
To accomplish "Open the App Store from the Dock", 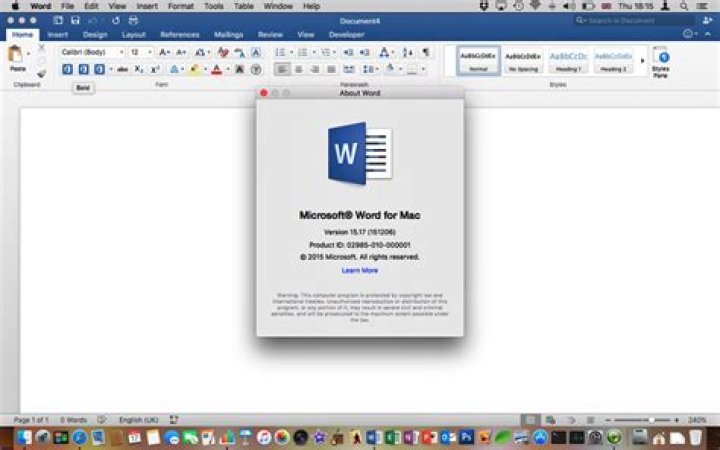I will 540,437.
